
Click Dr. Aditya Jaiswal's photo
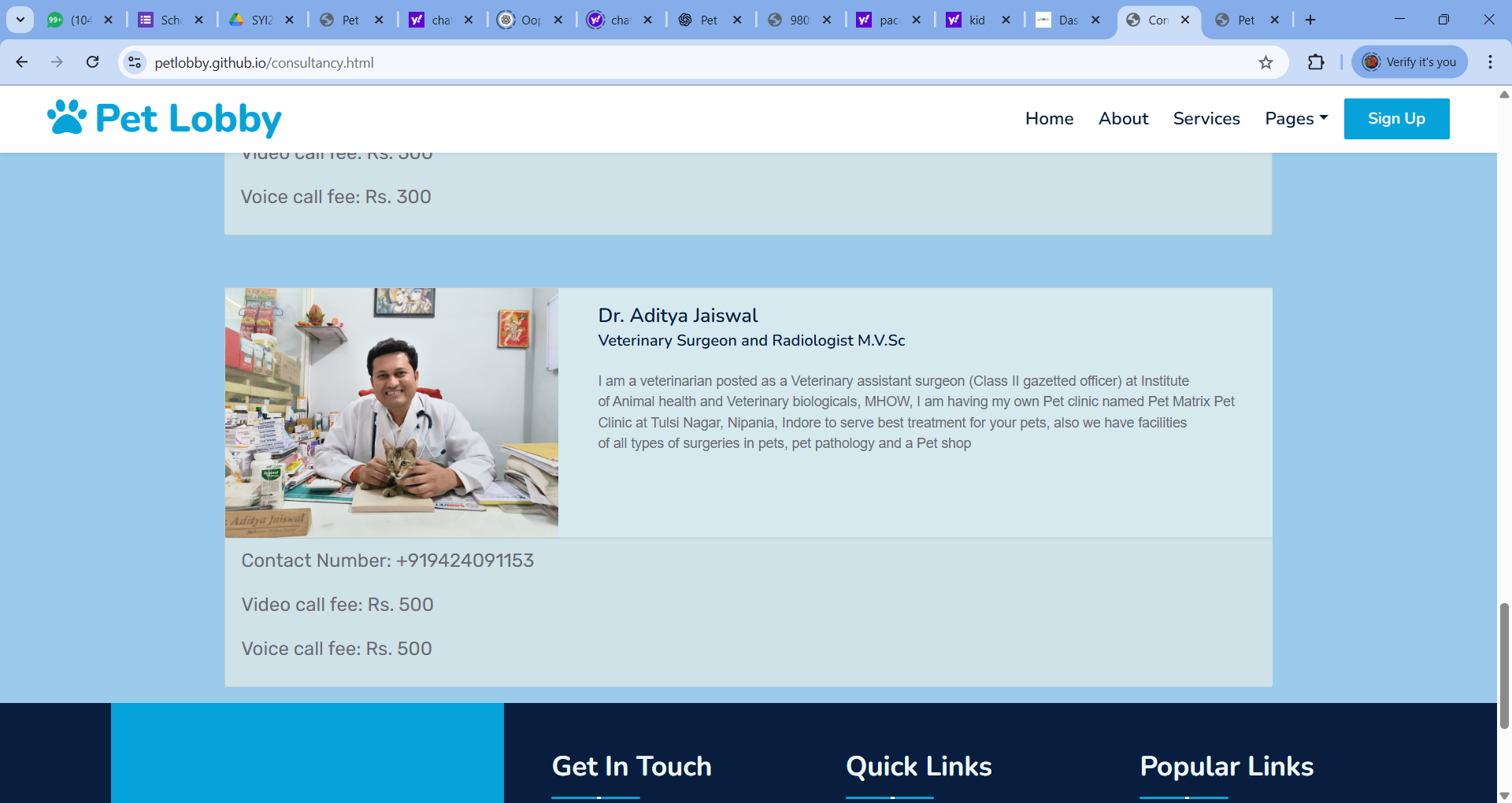pos(391,413)
